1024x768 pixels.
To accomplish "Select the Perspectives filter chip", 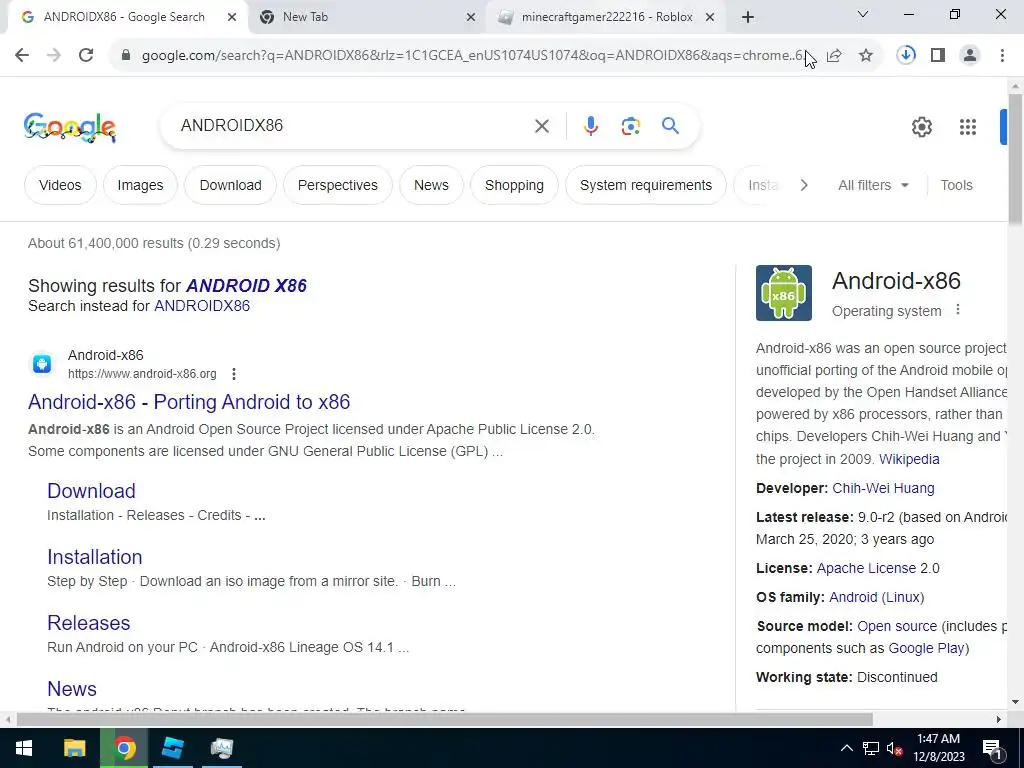I will 338,185.
